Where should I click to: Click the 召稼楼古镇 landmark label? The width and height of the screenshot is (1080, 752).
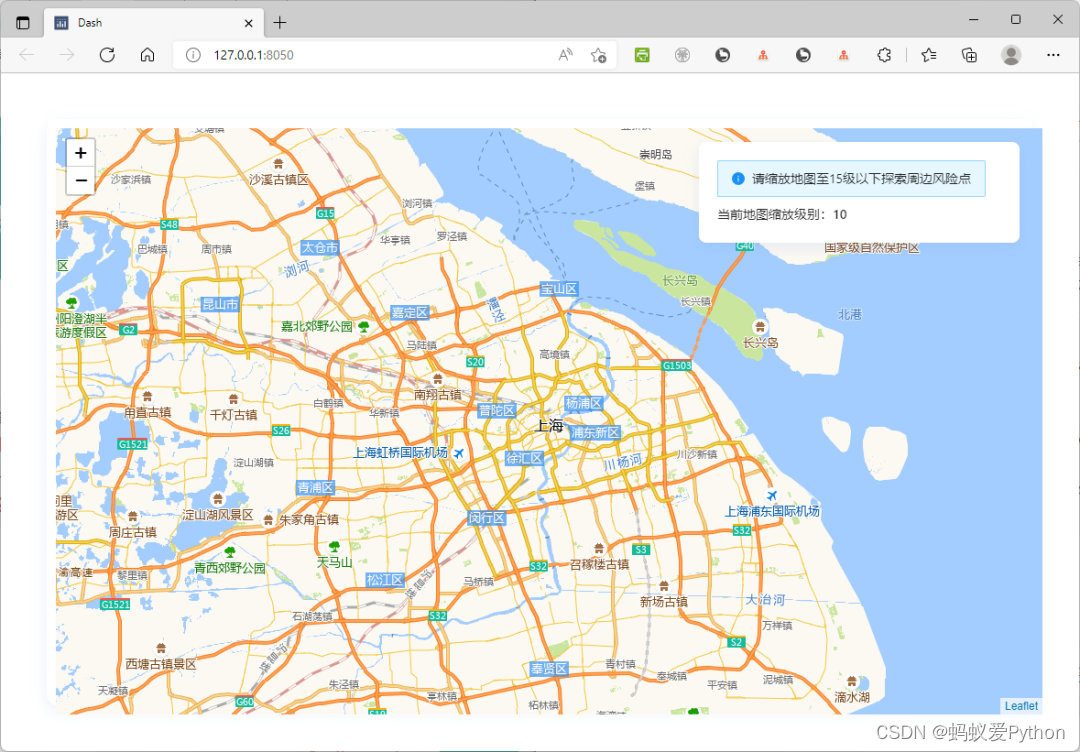599,565
